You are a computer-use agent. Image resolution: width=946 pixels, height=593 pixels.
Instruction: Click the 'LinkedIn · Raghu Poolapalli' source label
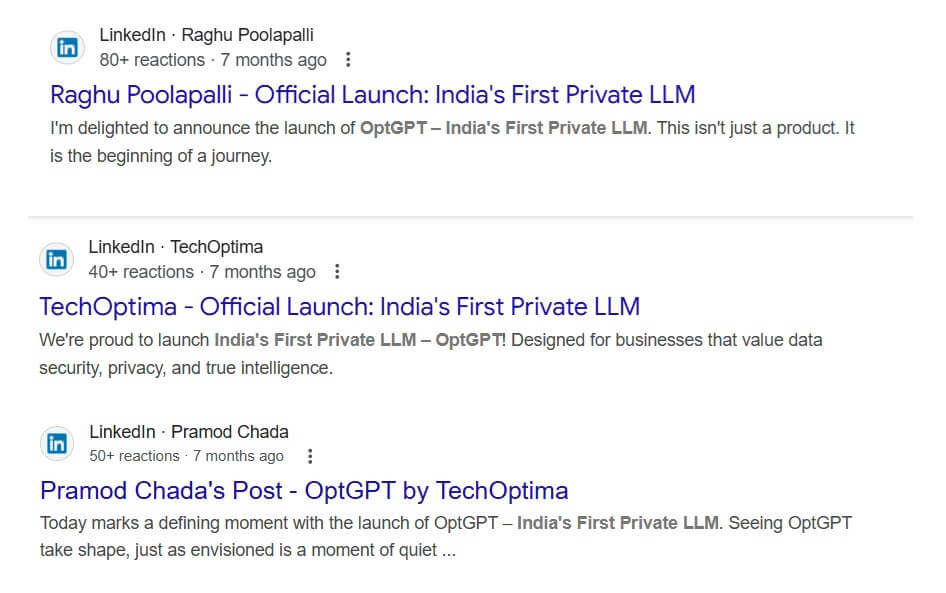[x=206, y=36]
